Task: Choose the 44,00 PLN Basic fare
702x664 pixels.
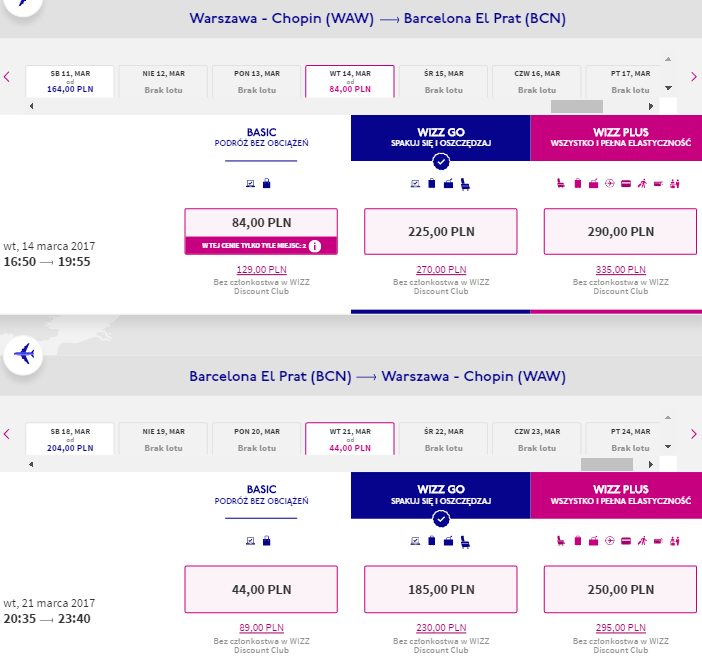Action: click(x=261, y=589)
